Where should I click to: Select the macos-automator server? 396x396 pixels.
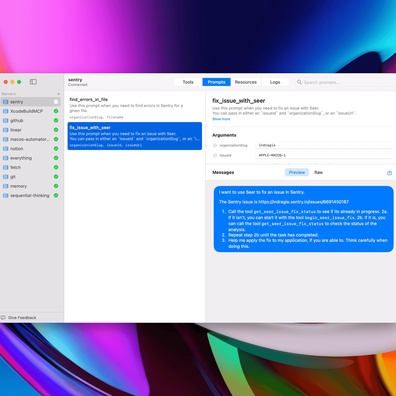pos(30,139)
